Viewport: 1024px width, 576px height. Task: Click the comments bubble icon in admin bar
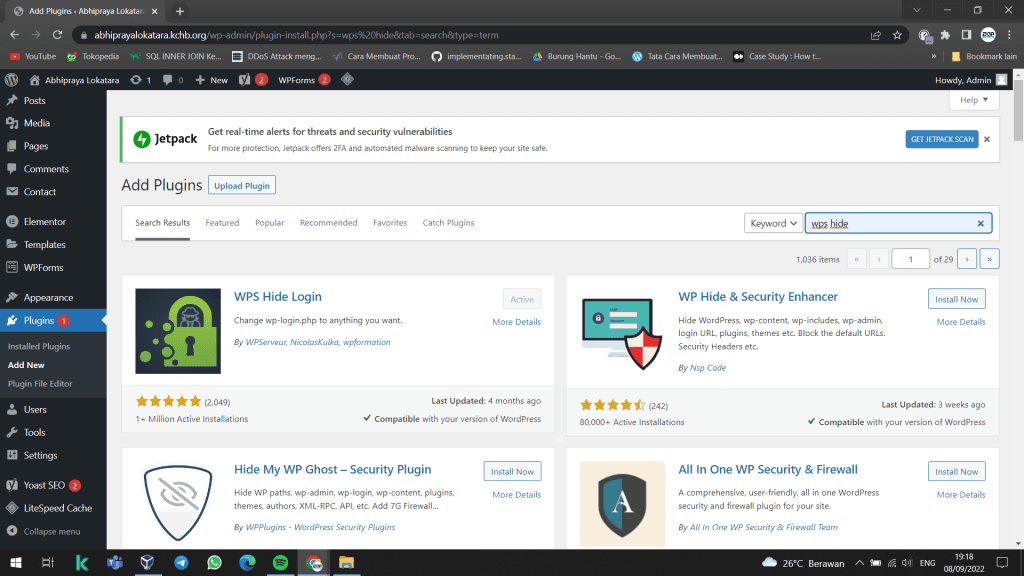tap(168, 80)
